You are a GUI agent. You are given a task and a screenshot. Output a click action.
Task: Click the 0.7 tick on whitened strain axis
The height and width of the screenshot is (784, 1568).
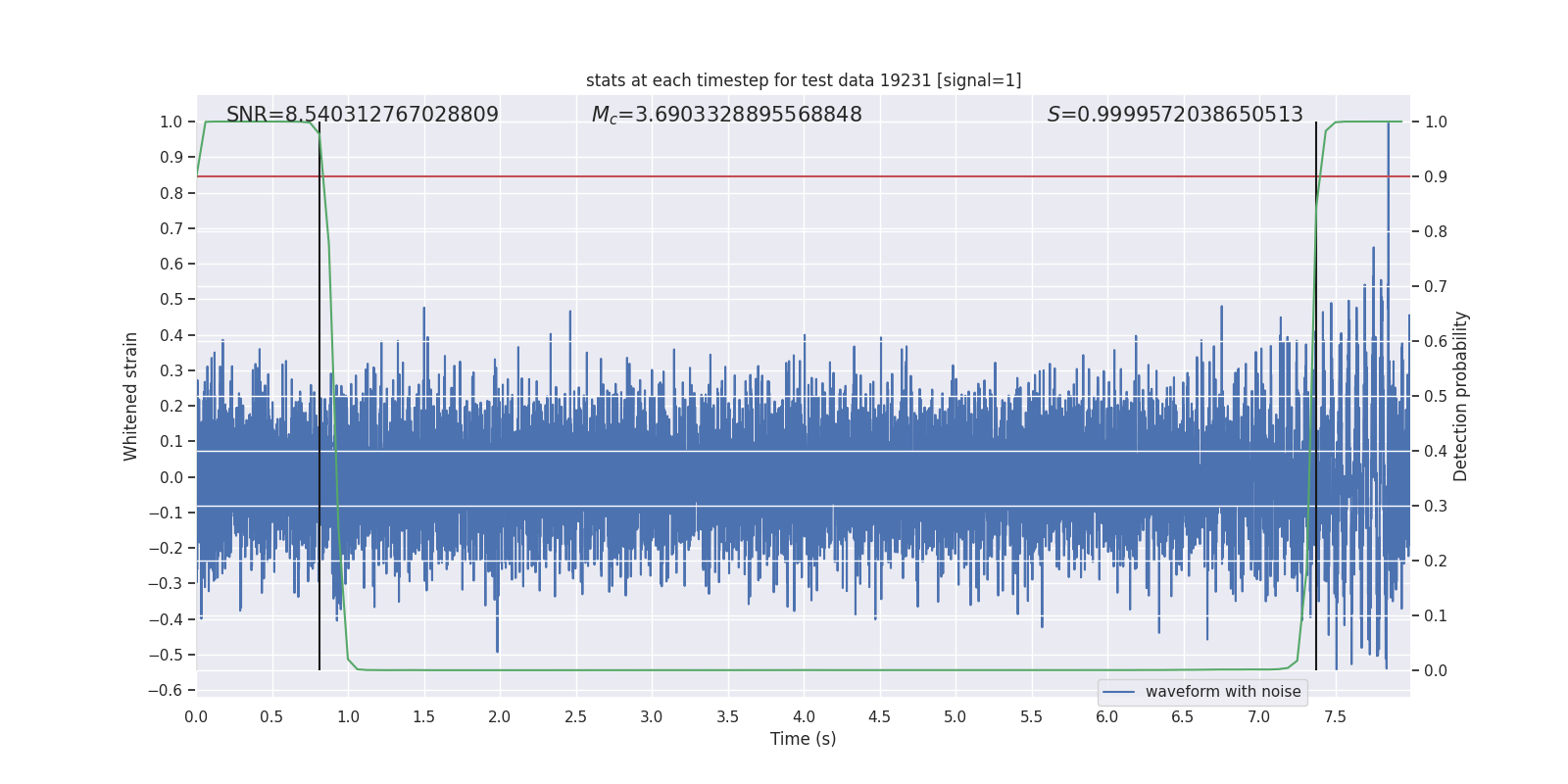pyautogui.click(x=171, y=228)
